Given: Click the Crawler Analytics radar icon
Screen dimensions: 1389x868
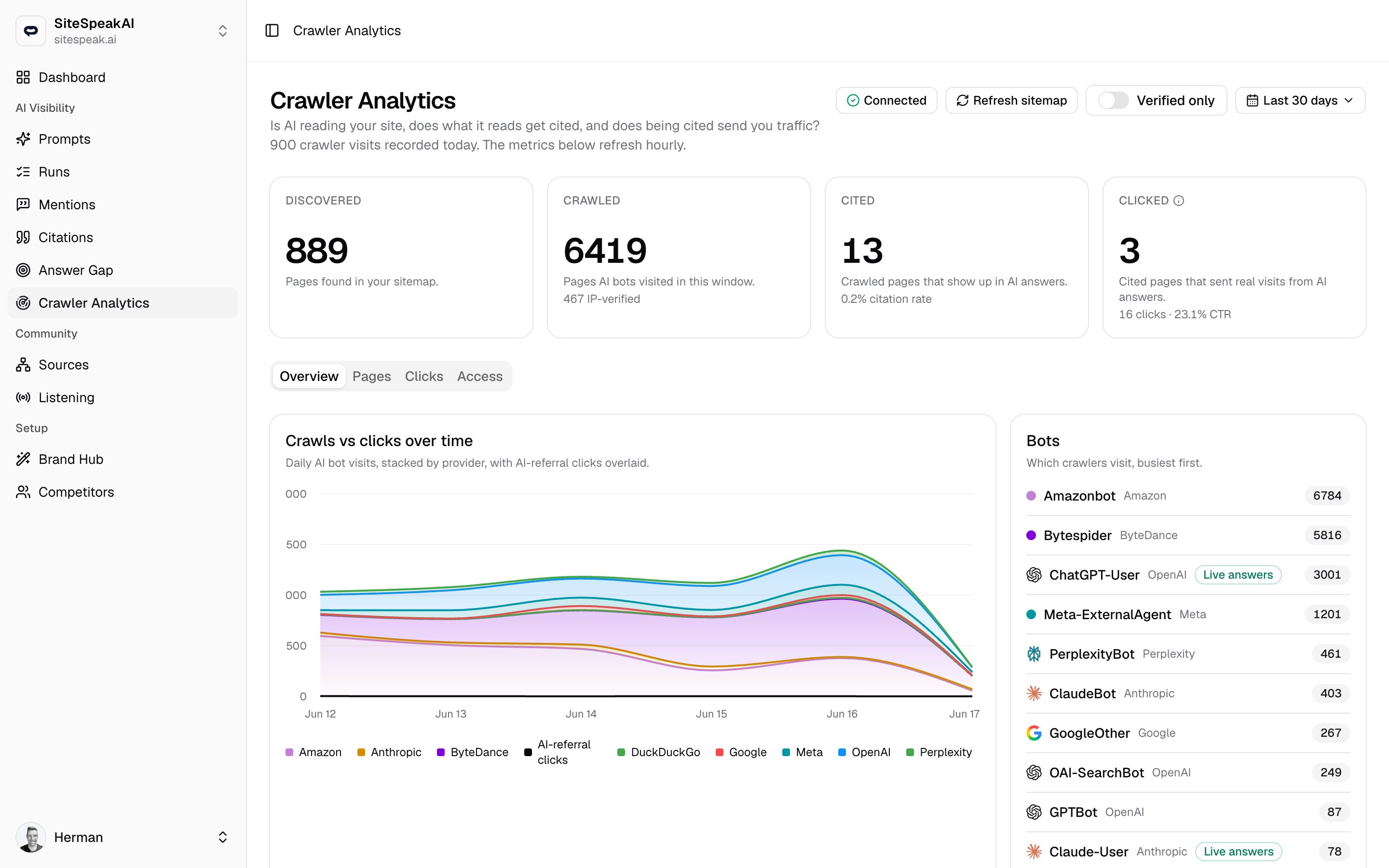Looking at the screenshot, I should pos(23,302).
